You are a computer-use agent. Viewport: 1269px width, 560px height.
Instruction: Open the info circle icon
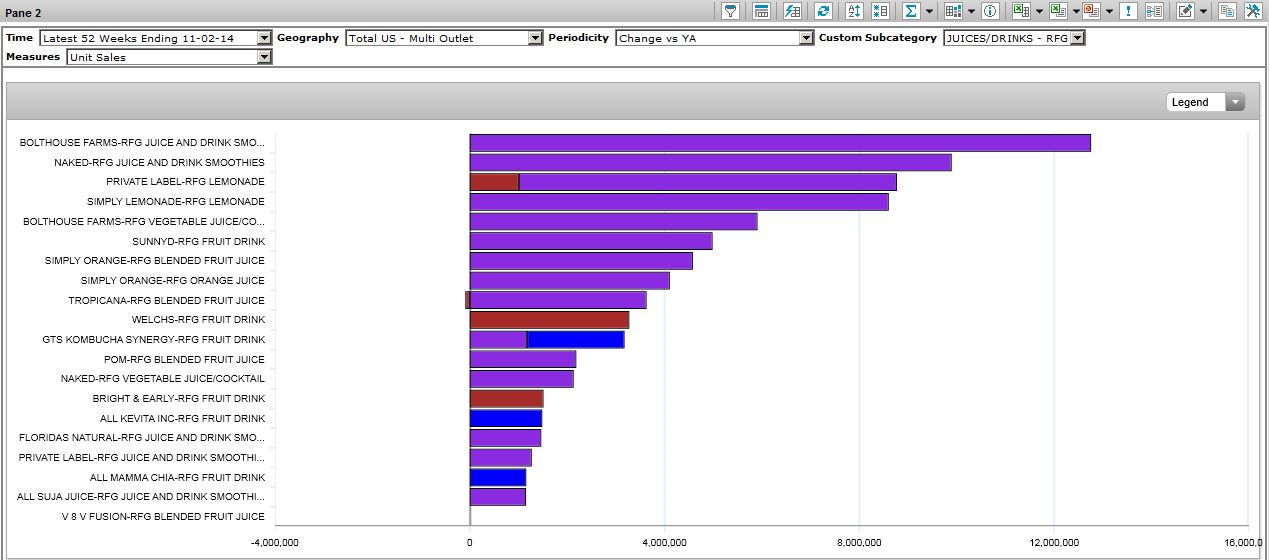(990, 11)
